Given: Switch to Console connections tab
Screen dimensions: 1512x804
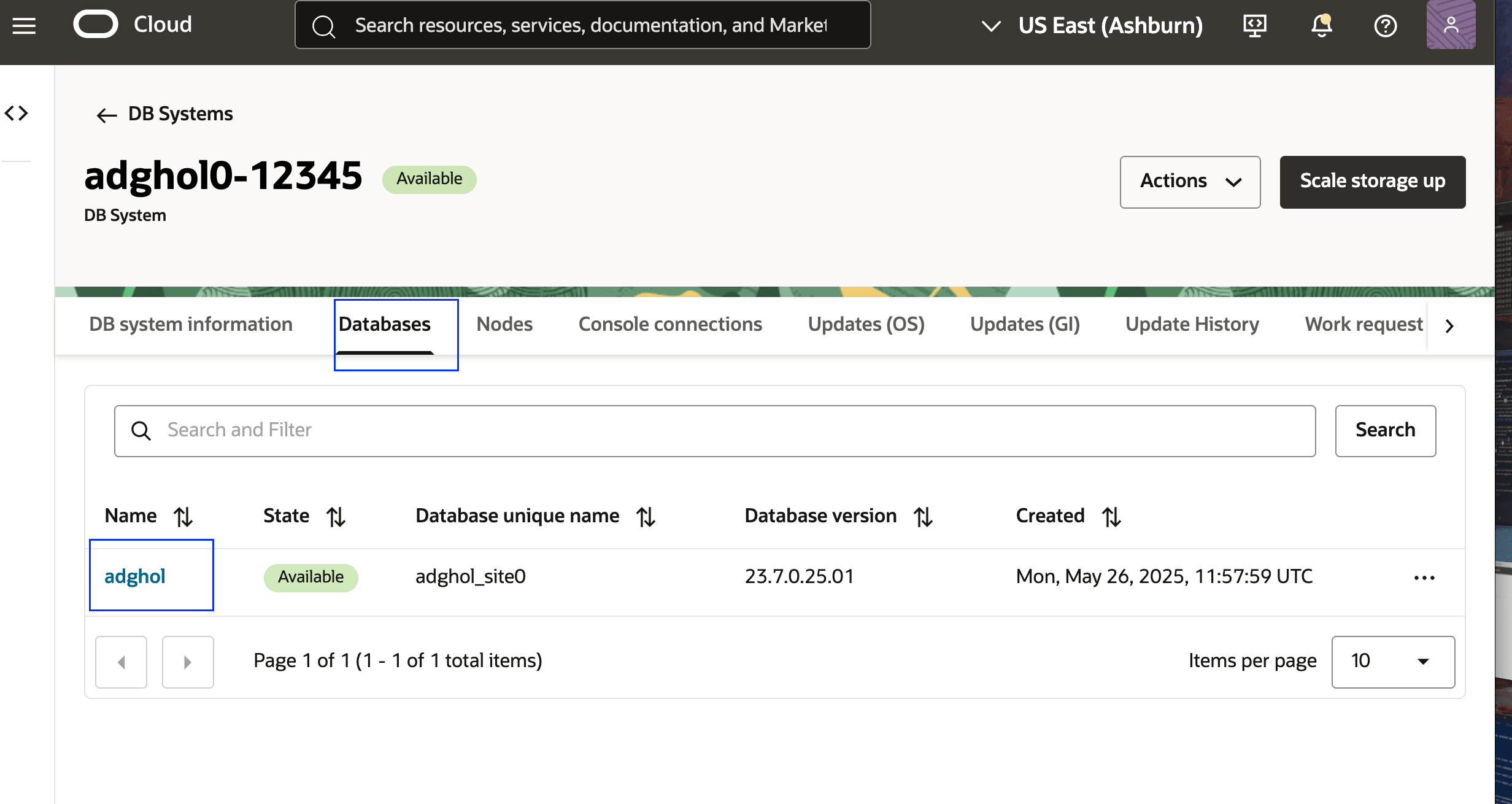Looking at the screenshot, I should pos(670,324).
